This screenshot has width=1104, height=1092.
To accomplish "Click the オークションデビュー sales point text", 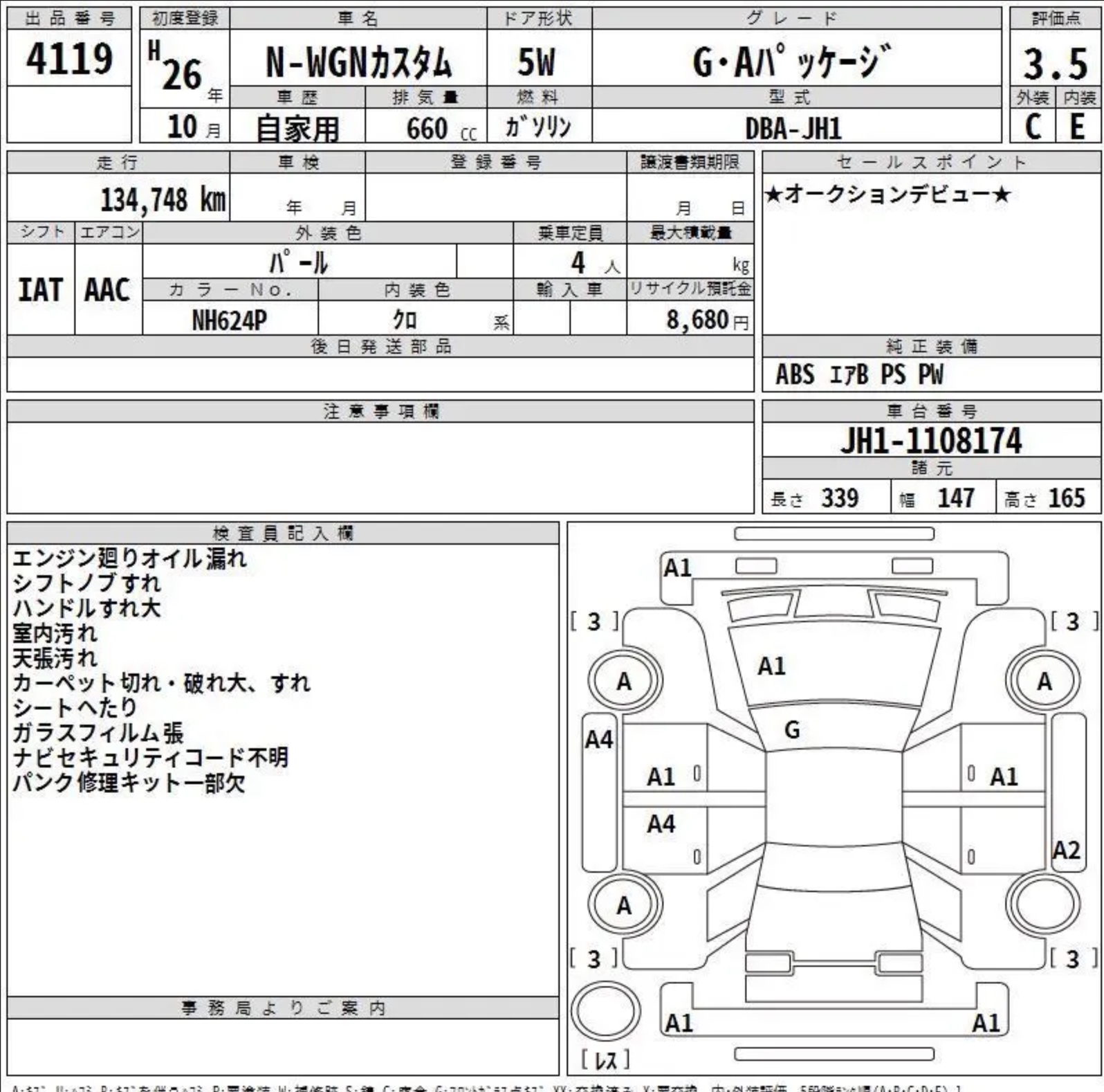I will click(887, 194).
